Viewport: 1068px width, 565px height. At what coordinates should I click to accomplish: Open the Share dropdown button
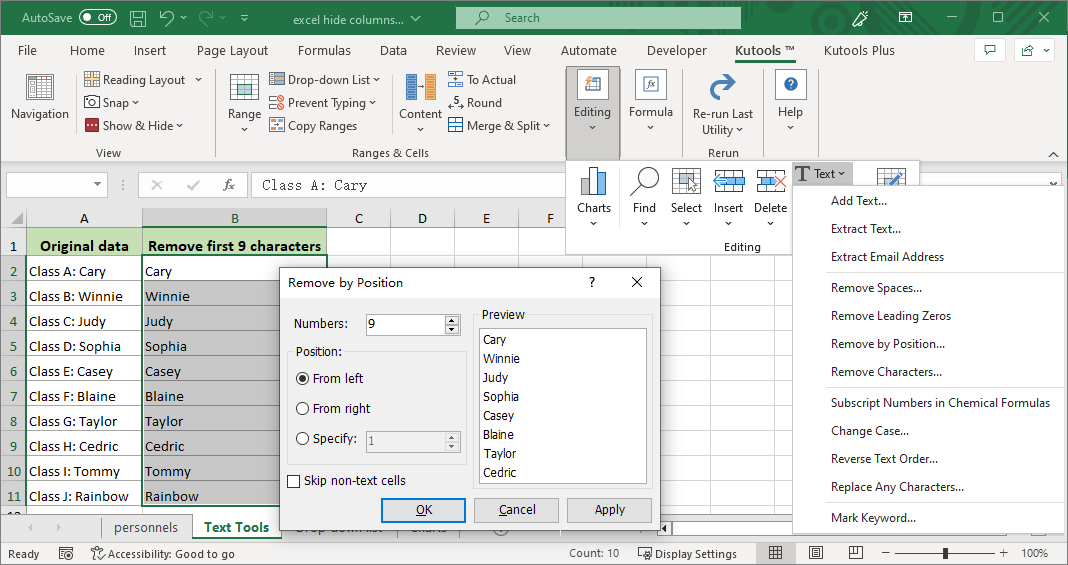(x=1034, y=50)
